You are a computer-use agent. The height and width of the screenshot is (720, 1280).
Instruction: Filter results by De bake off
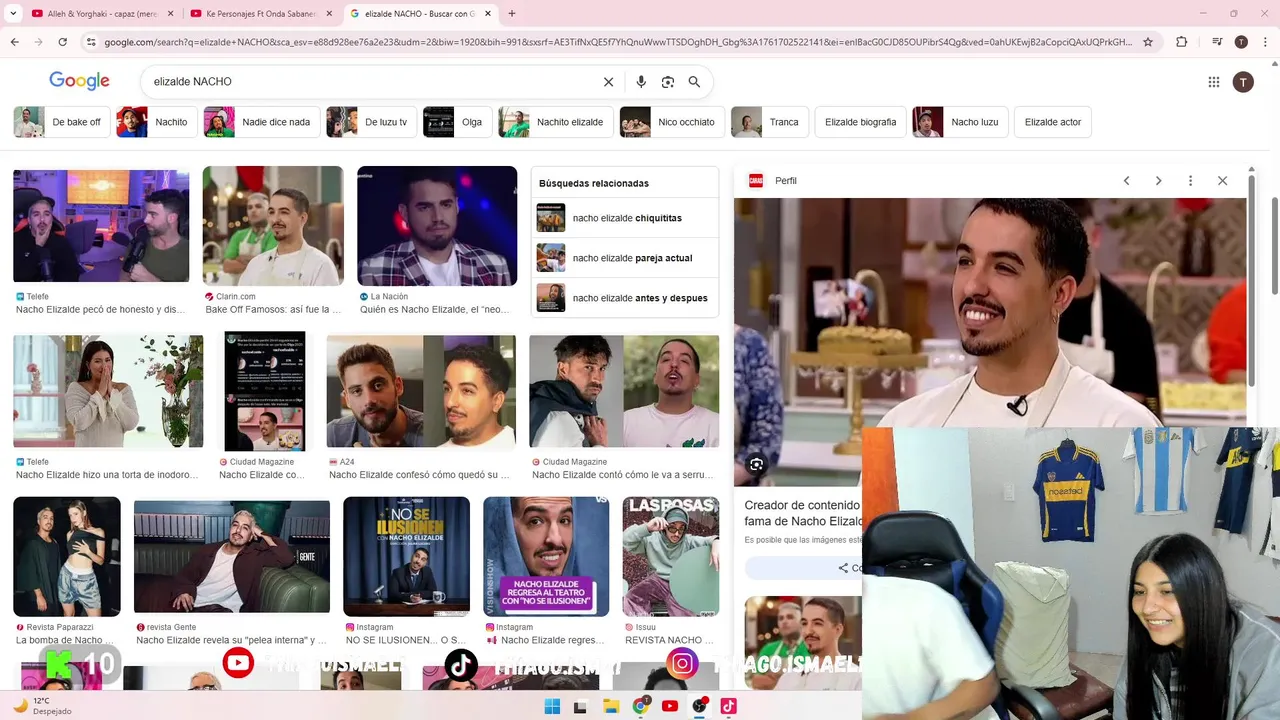(x=61, y=122)
